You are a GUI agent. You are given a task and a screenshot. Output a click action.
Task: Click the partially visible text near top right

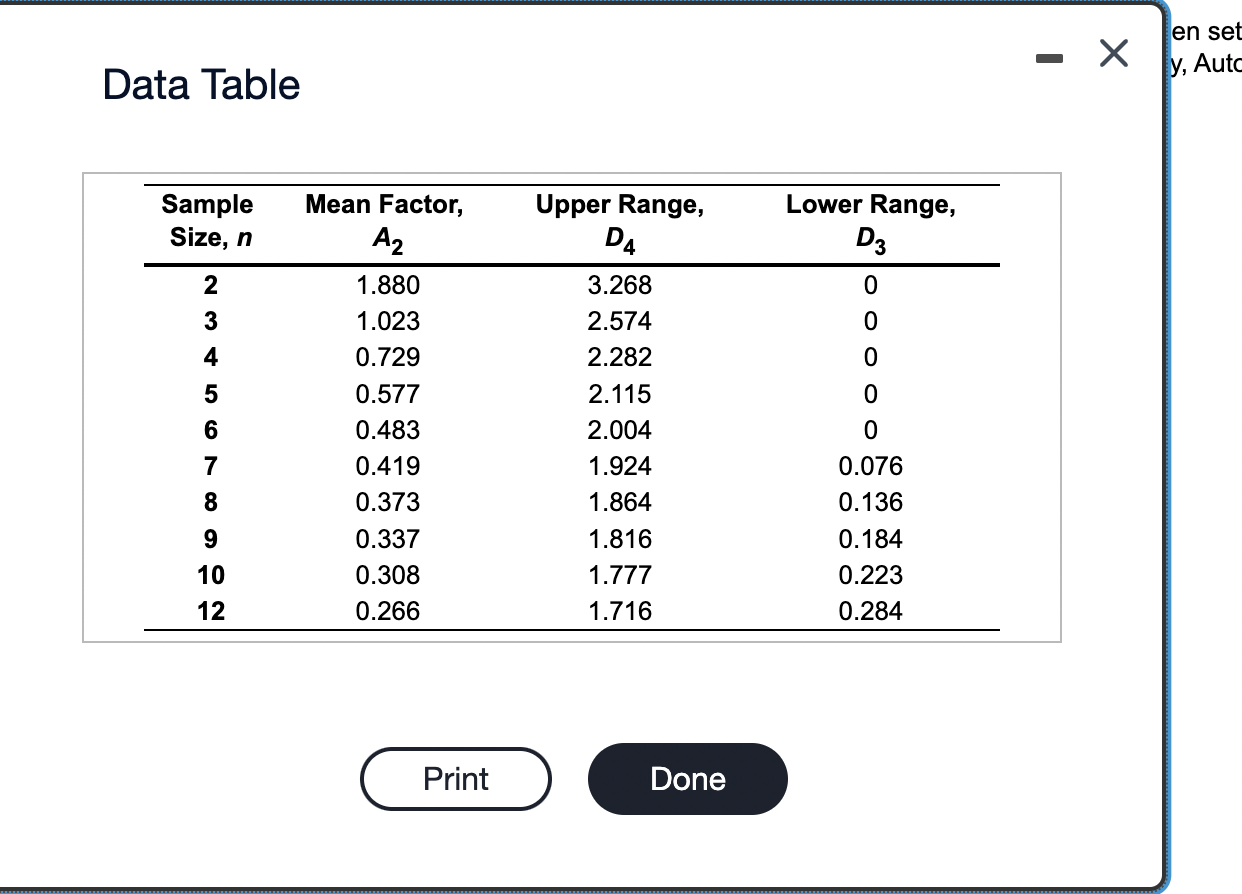1204,32
